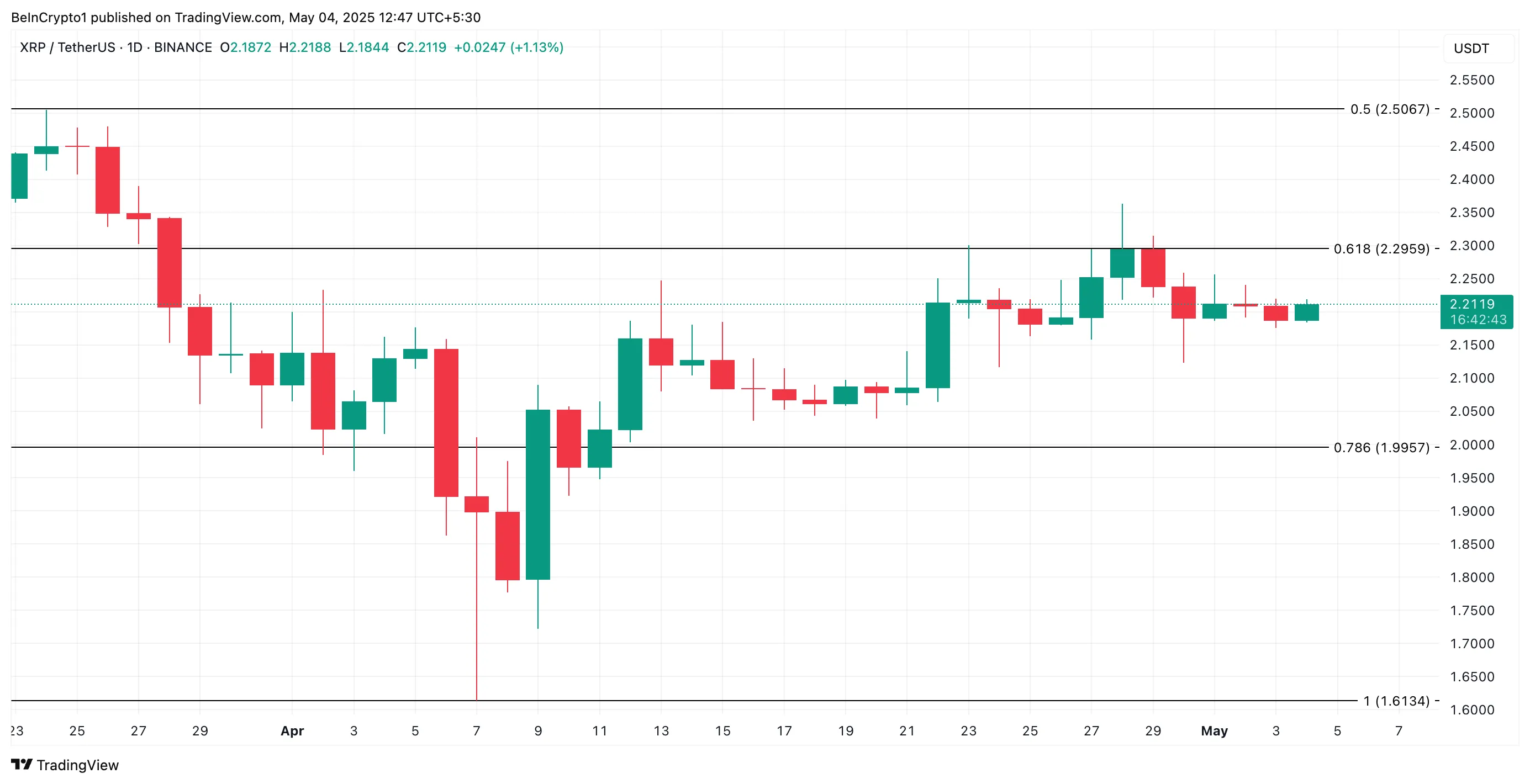Click the Apr label on the date axis
This screenshot has width=1530, height=784.
(292, 730)
